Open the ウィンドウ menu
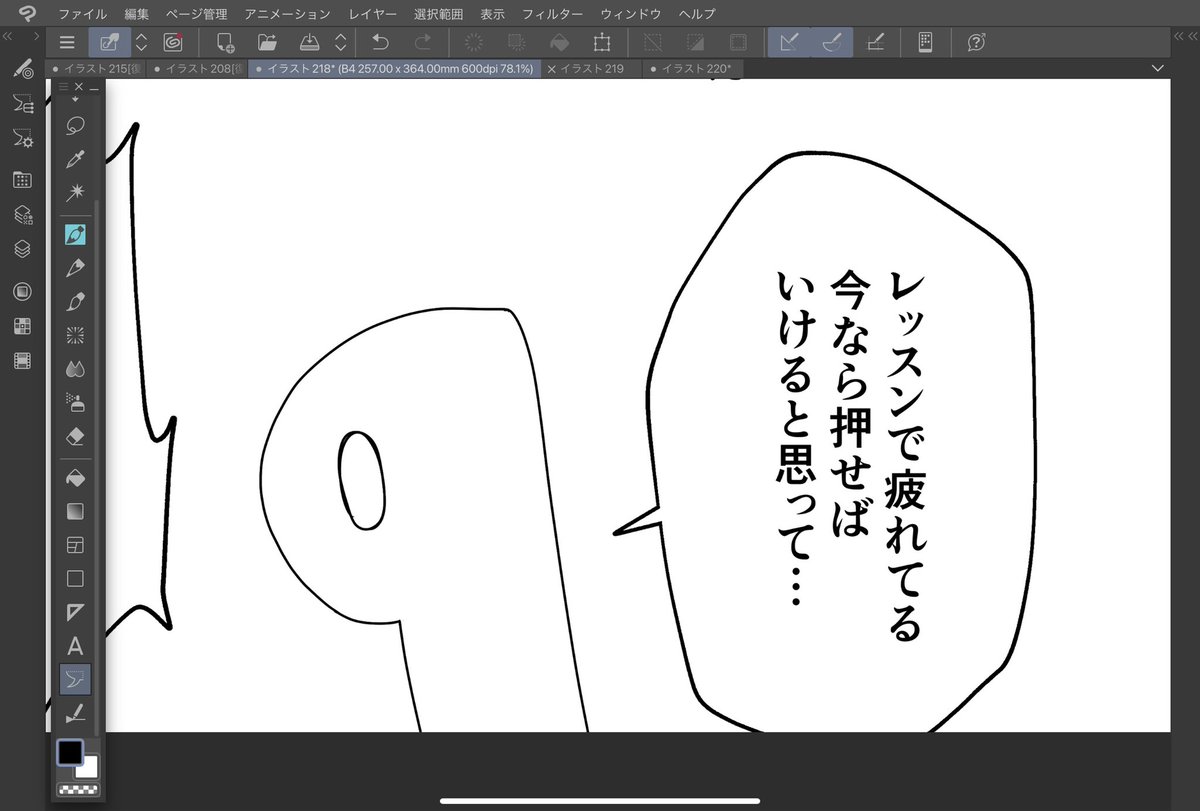The image size is (1200, 811). (630, 14)
